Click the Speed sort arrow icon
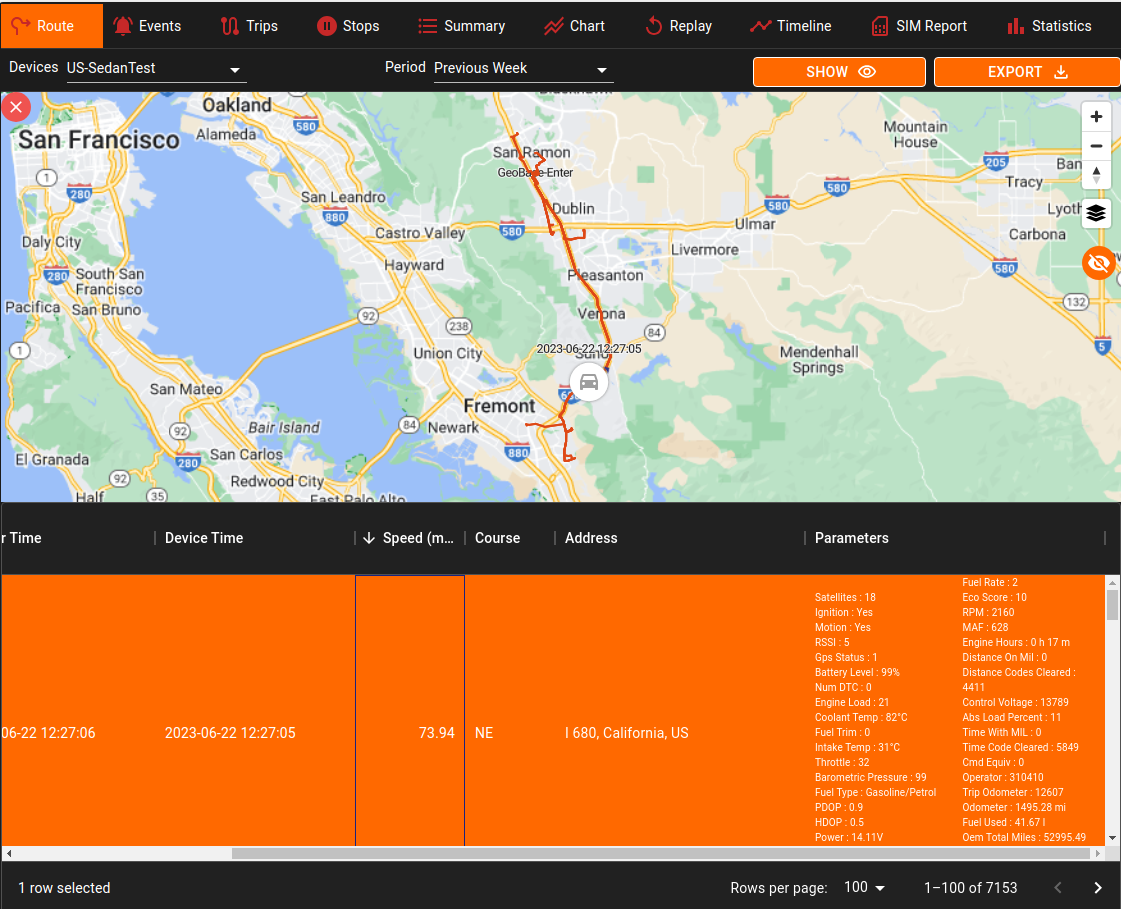Image resolution: width=1121 pixels, height=909 pixels. [x=369, y=538]
